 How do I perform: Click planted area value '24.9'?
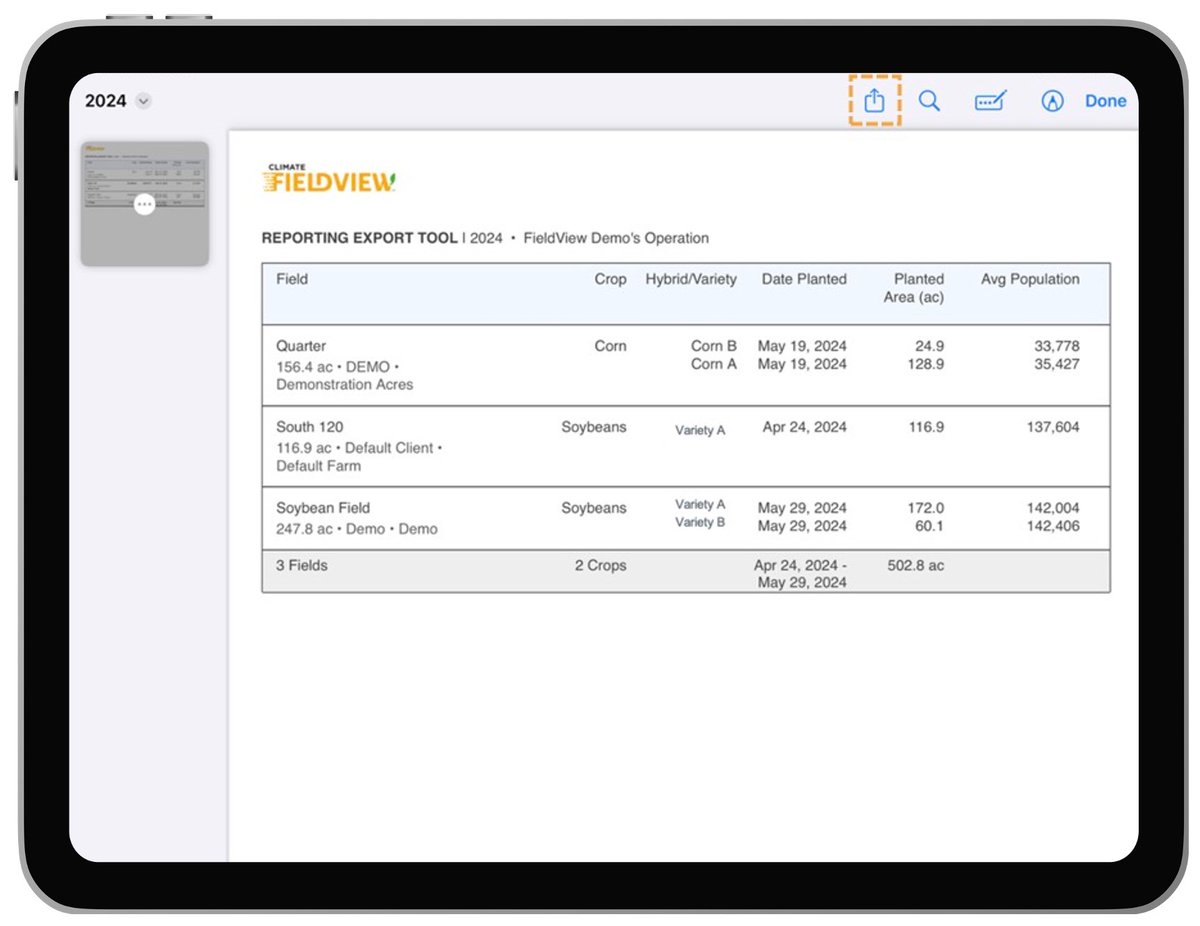[929, 346]
